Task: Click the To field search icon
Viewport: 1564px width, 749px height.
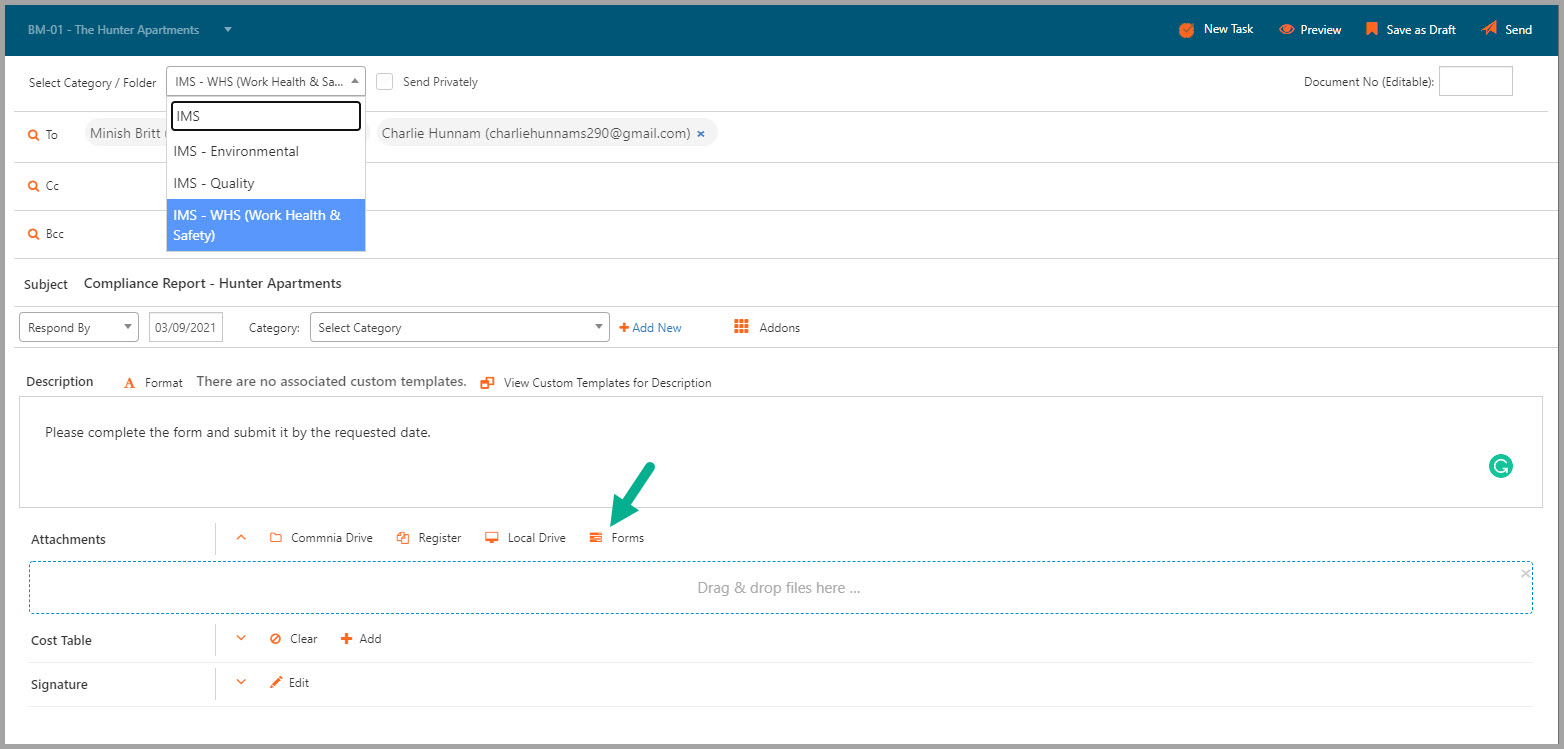Action: tap(34, 134)
